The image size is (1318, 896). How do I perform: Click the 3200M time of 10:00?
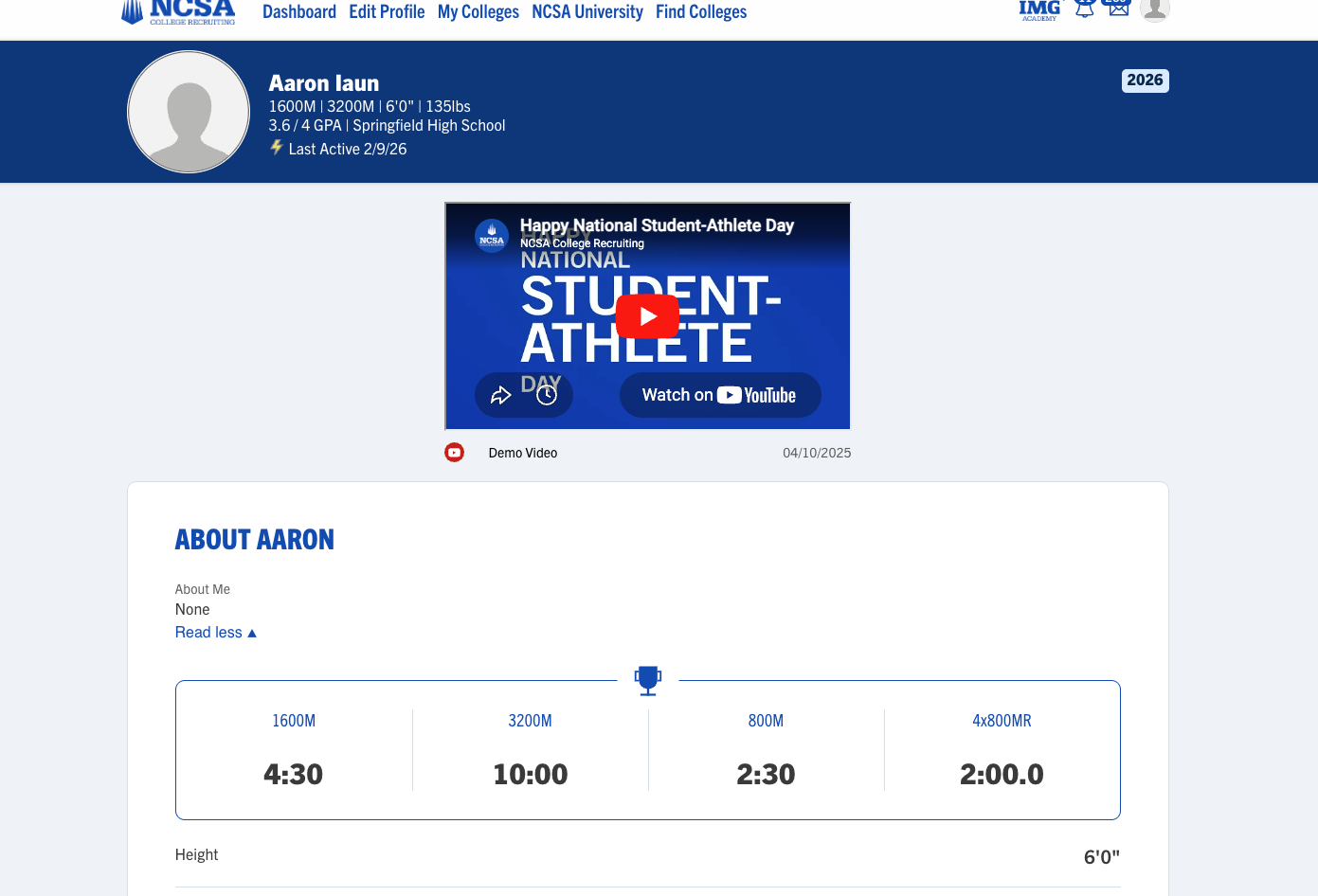pyautogui.click(x=531, y=775)
